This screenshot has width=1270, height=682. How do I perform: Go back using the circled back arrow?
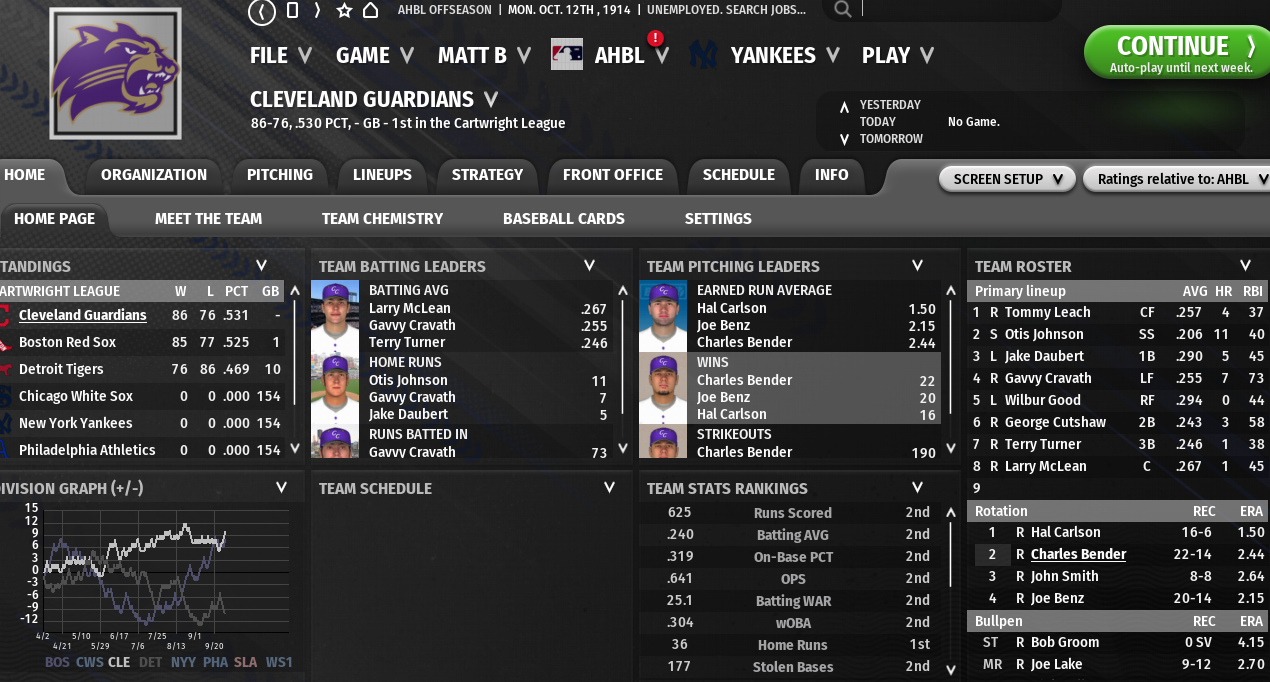pyautogui.click(x=262, y=11)
